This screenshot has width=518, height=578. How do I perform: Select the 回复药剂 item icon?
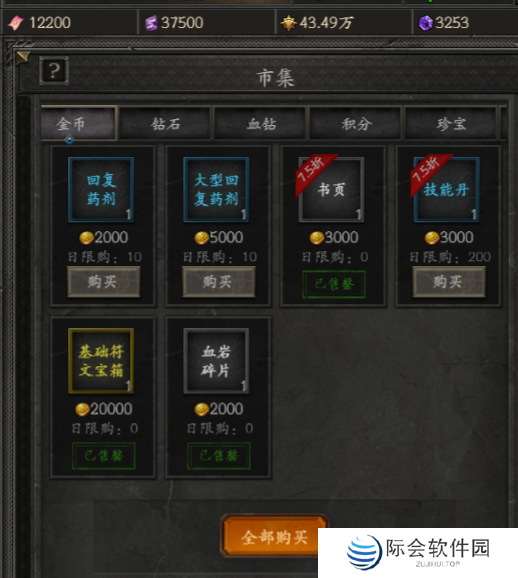point(101,189)
